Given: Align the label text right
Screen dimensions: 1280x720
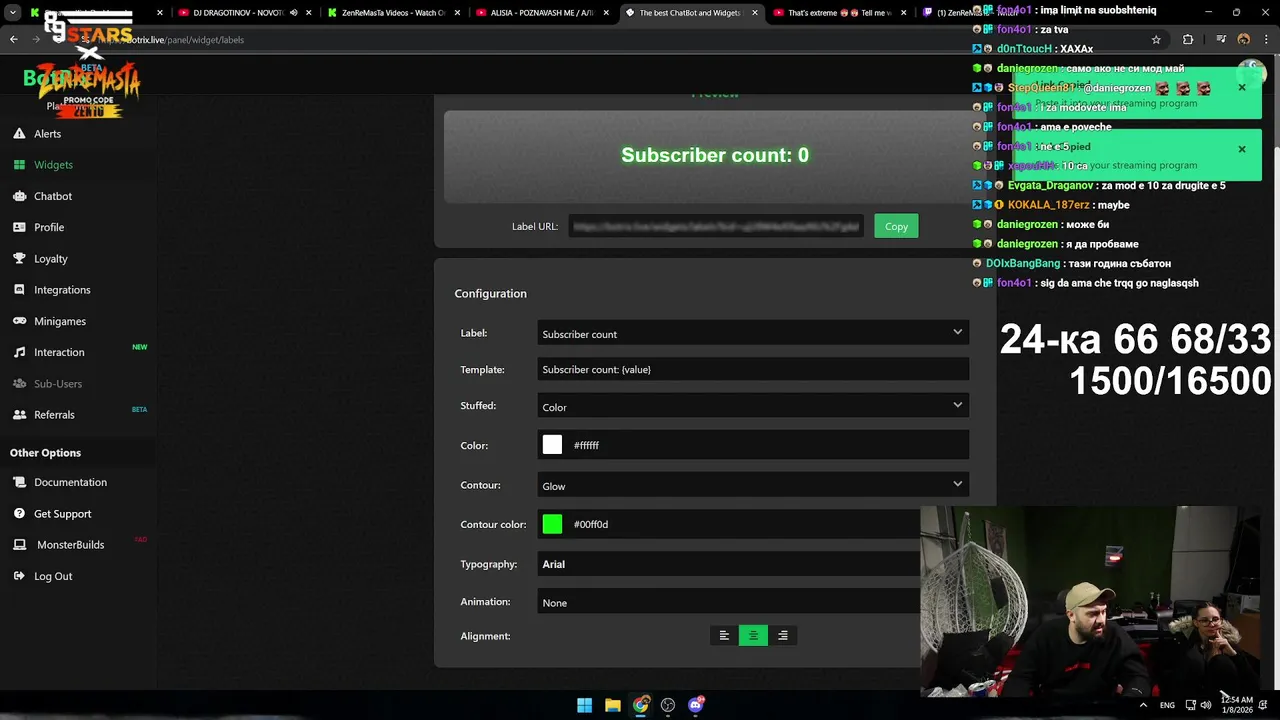Looking at the screenshot, I should (782, 635).
